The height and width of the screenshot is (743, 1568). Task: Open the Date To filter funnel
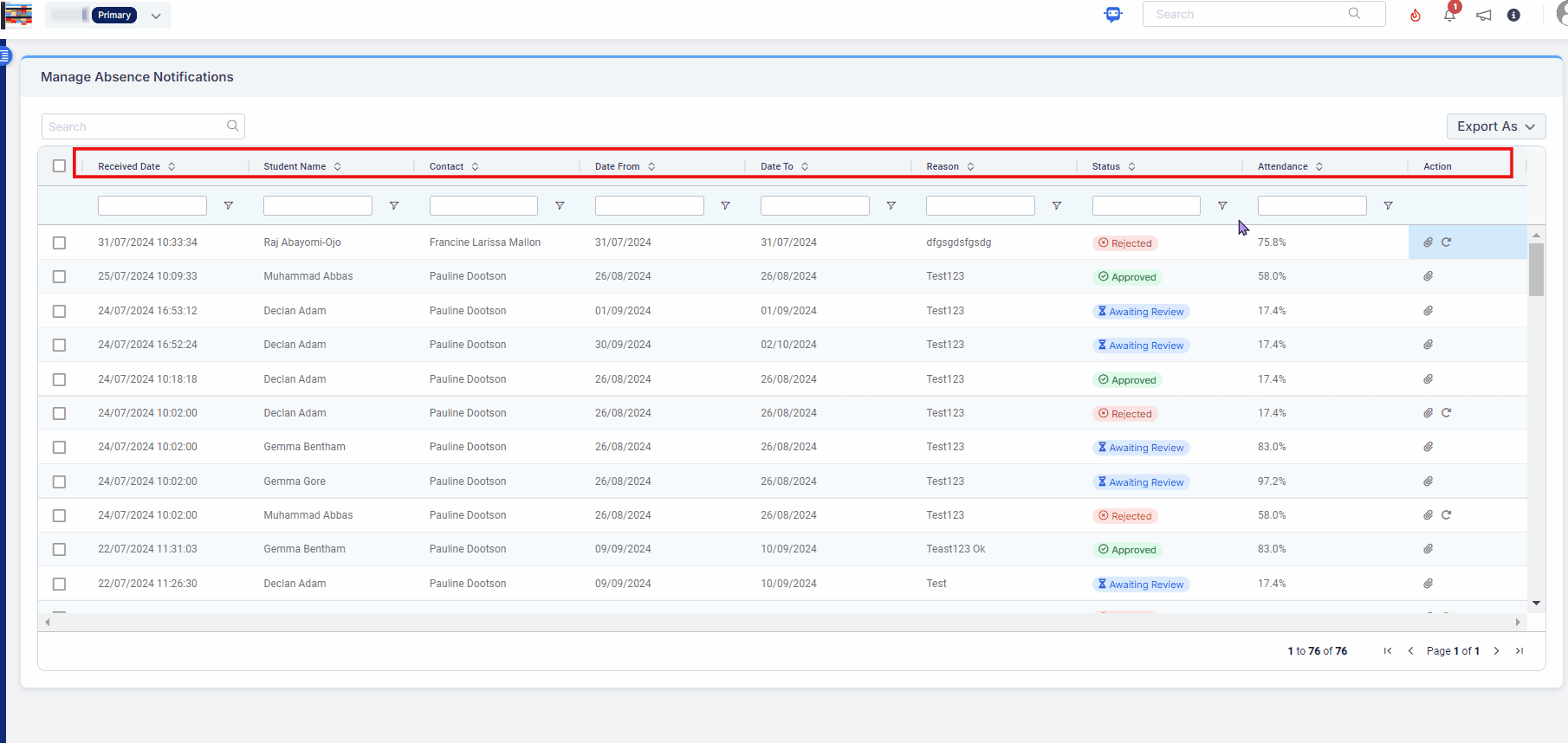[x=891, y=205]
